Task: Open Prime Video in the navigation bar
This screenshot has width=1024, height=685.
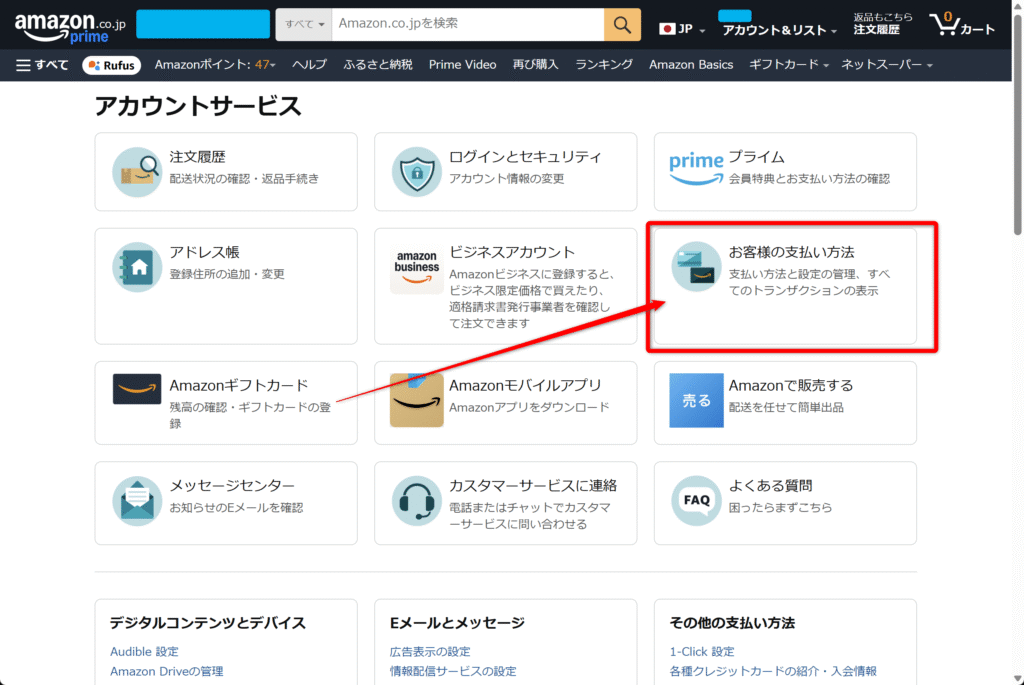Action: pos(462,65)
